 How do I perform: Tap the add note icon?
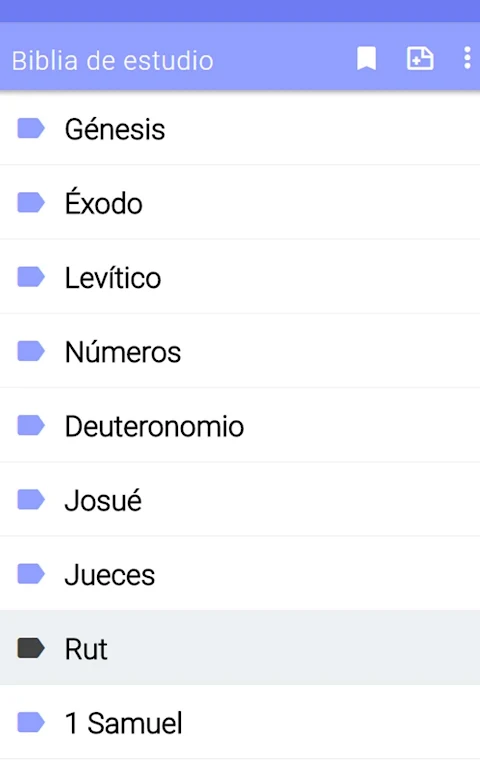point(420,59)
